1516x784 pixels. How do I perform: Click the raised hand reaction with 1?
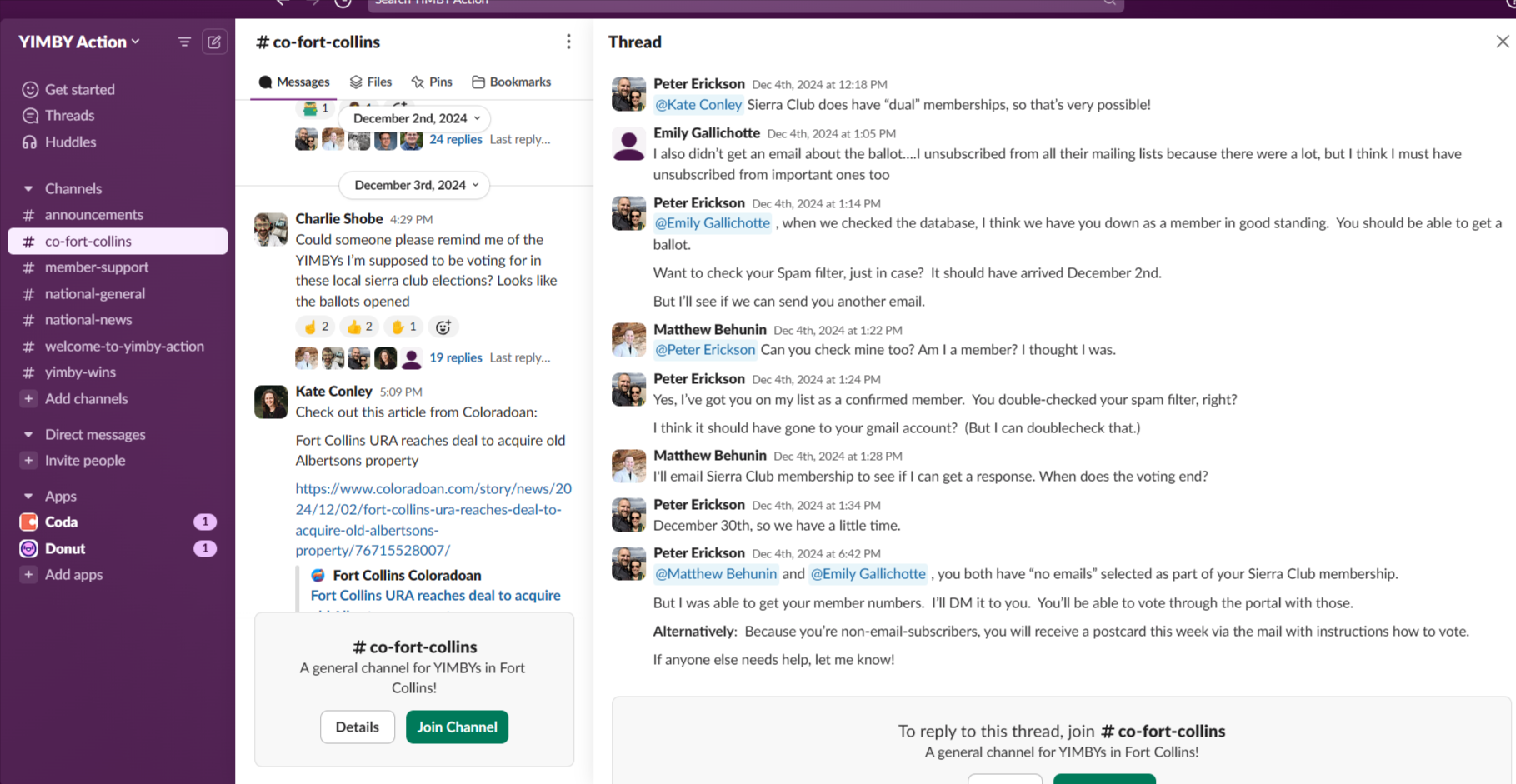pos(403,327)
